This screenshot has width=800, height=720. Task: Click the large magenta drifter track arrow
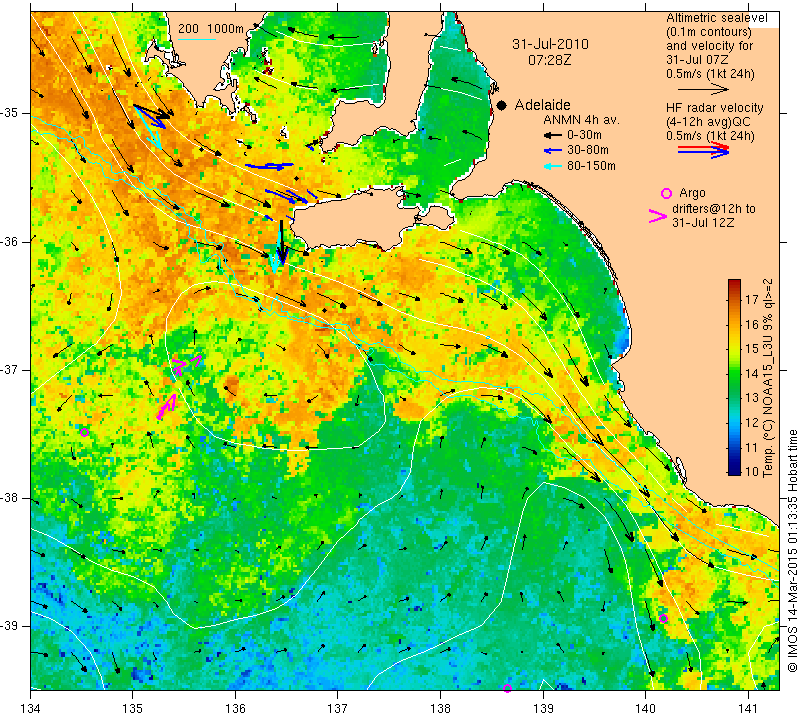pos(166,407)
